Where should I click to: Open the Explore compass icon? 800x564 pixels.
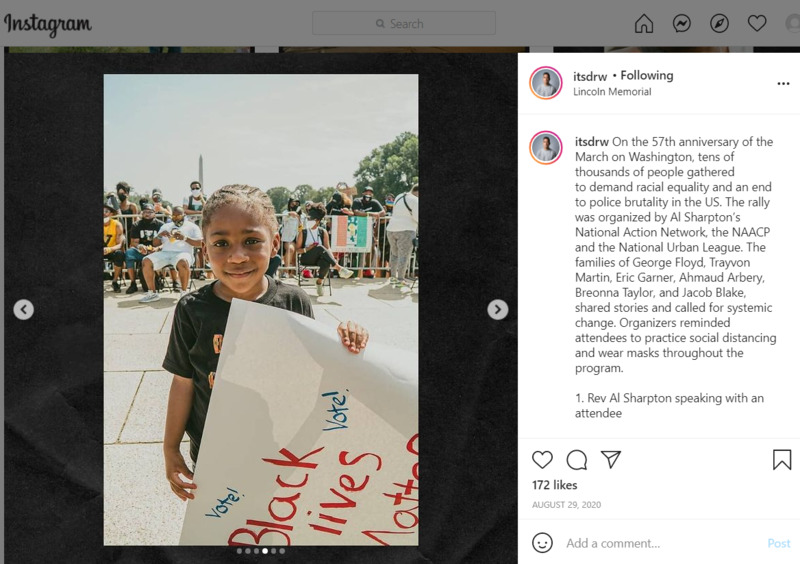click(719, 23)
